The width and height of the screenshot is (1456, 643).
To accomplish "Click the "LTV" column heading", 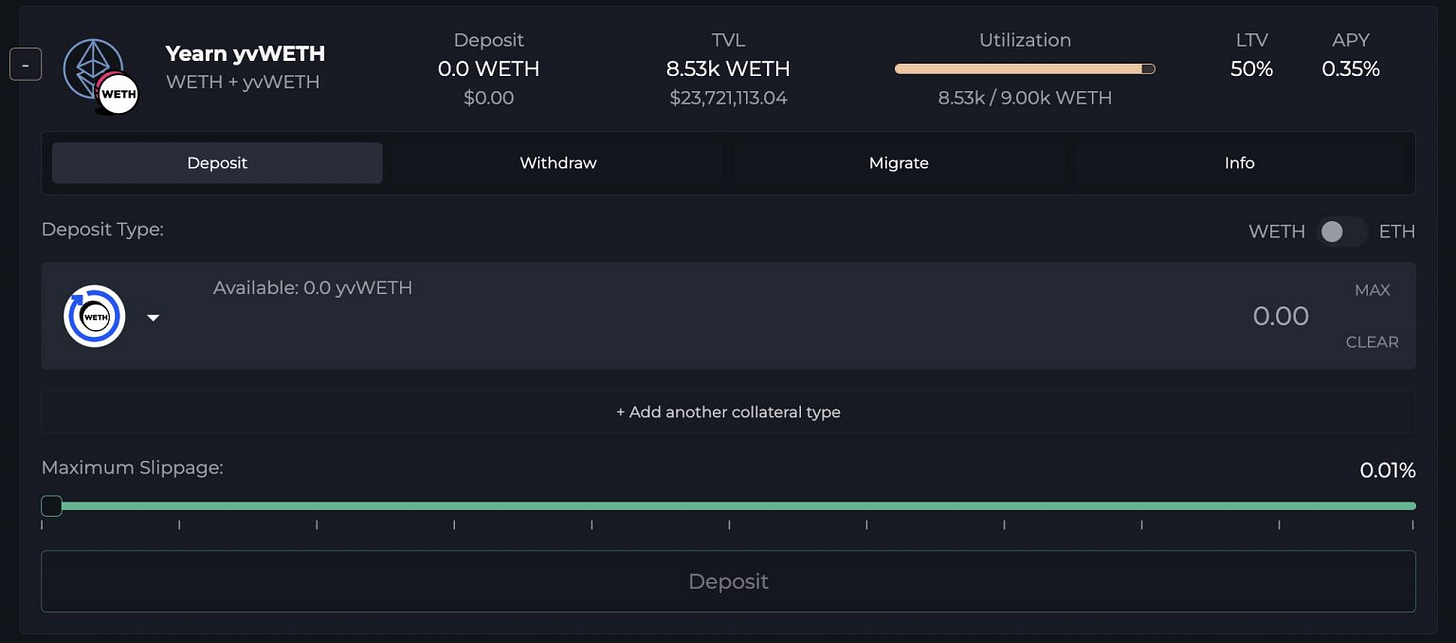I will [x=1251, y=40].
